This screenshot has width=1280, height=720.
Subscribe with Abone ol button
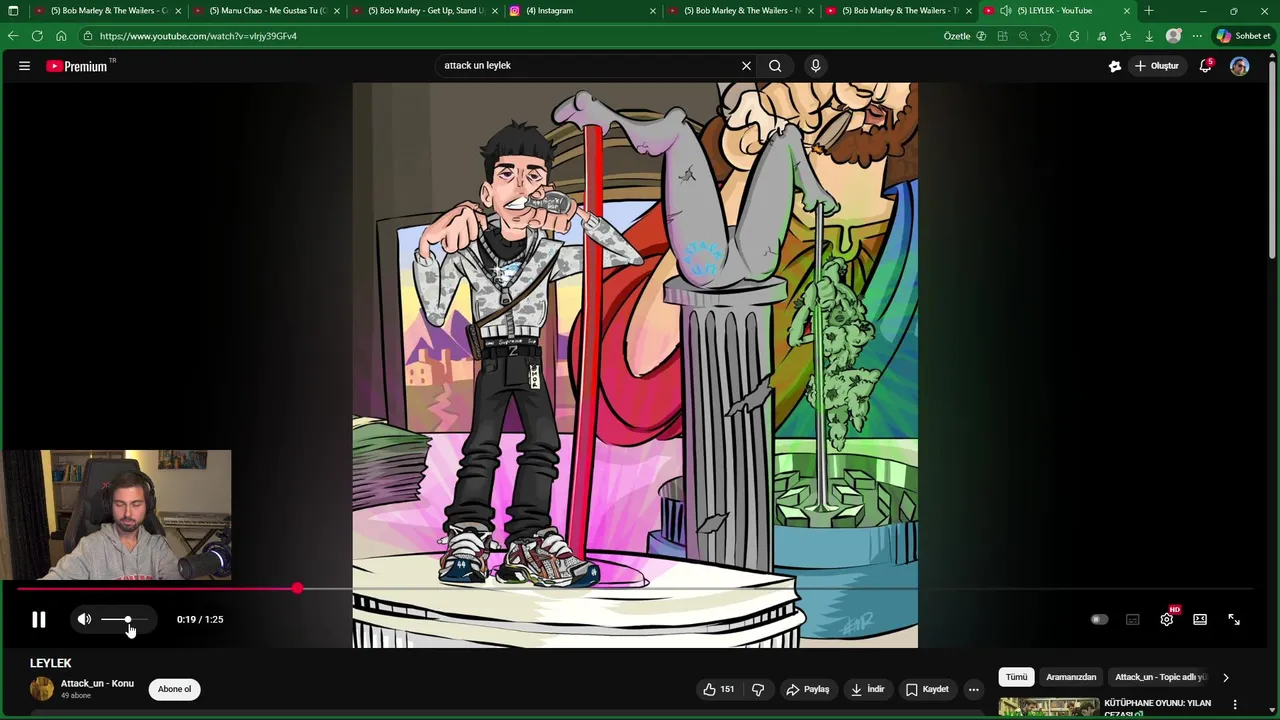coord(174,689)
